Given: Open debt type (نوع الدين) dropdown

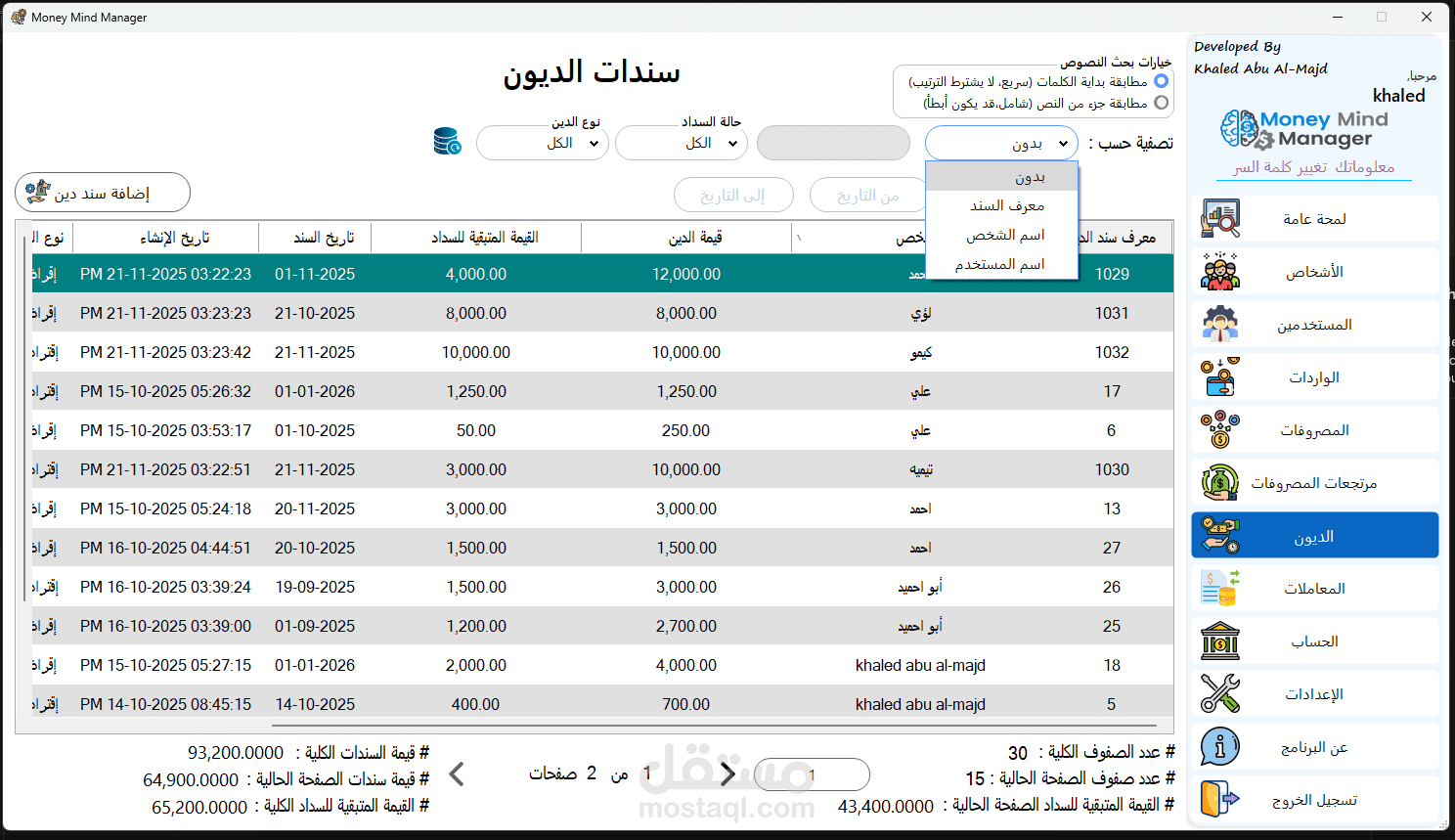Looking at the screenshot, I should coord(543,143).
